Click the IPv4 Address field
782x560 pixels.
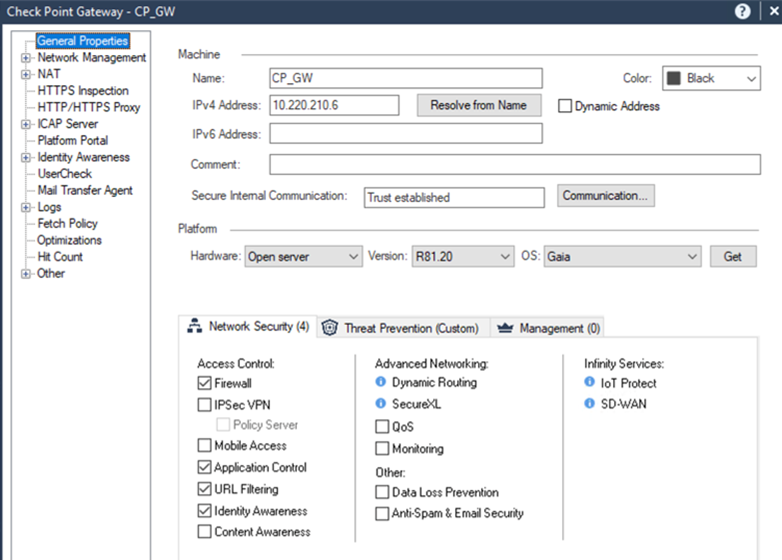(334, 105)
